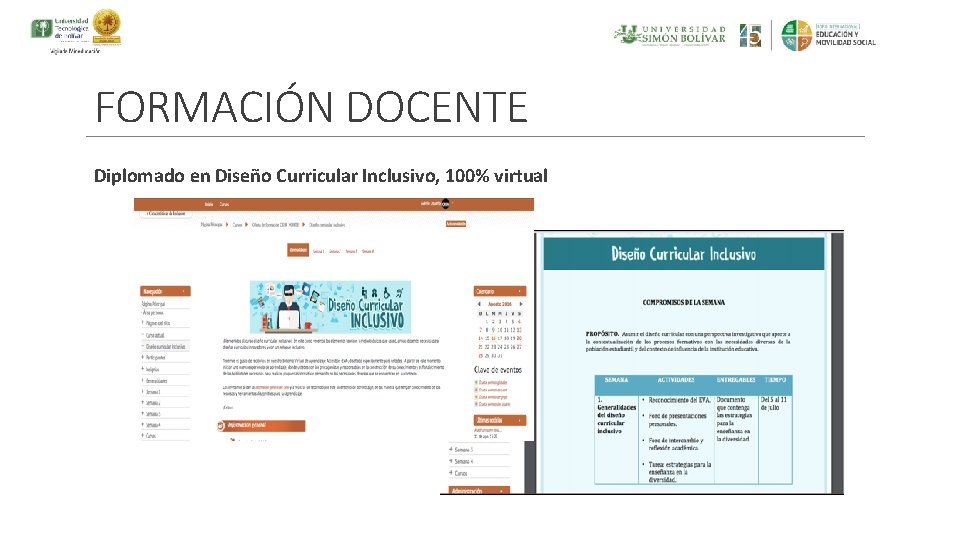Click Cursos in the breadcrumb
The image size is (960, 540).
click(238, 225)
